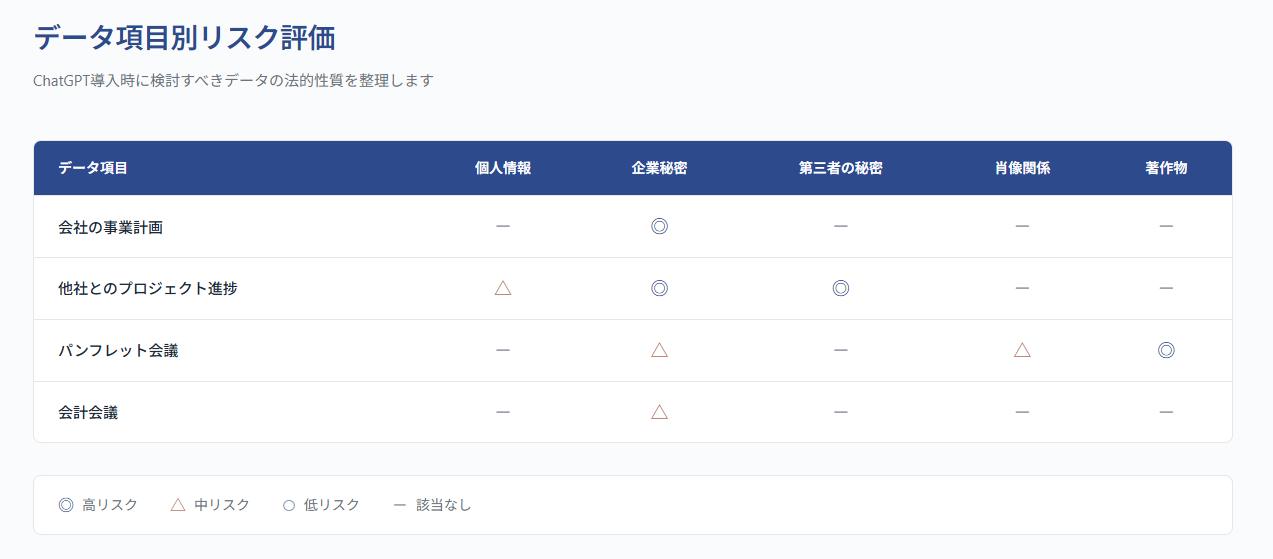
Task: Click high-risk icon for 他社とのプロジェクト進捗 企業秘密
Action: point(659,288)
